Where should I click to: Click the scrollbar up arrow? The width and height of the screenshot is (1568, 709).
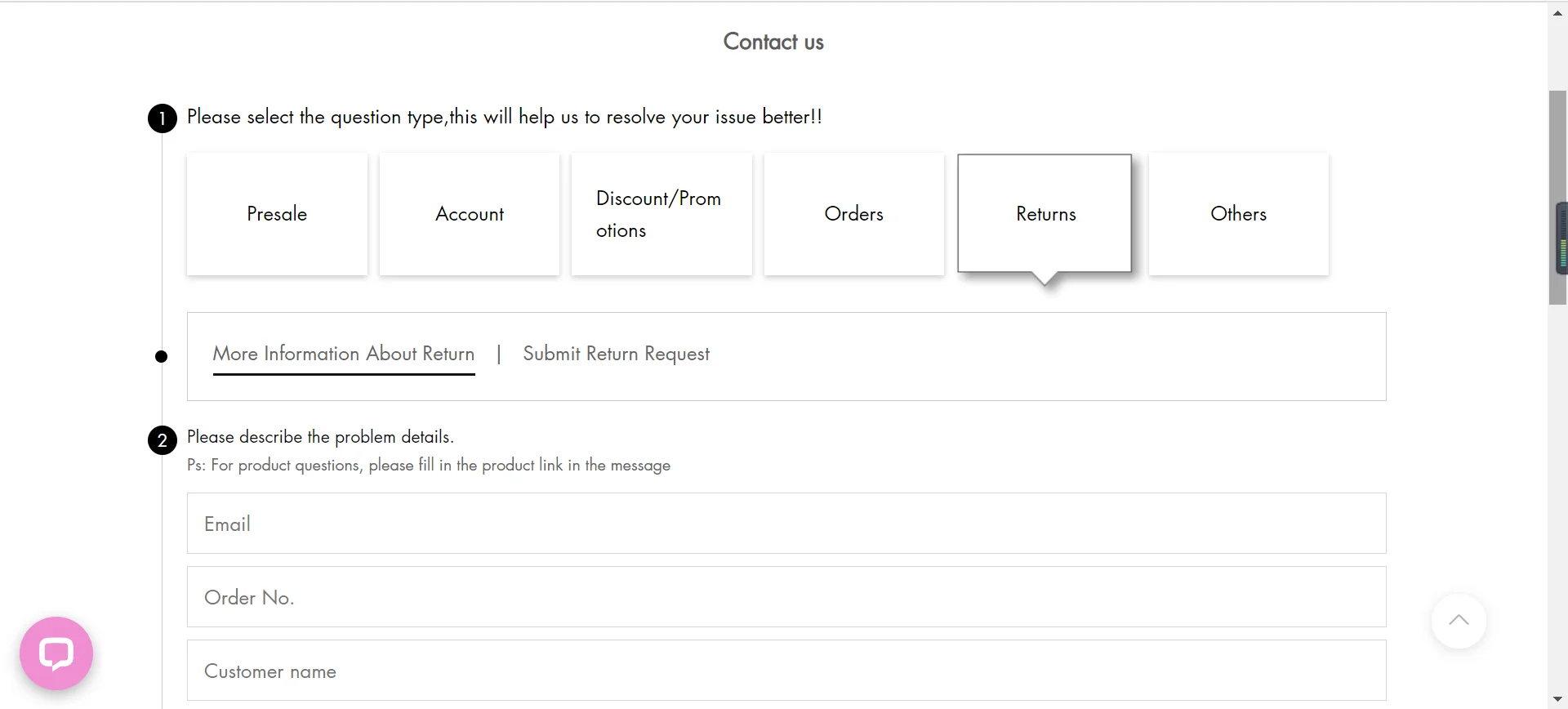[1557, 13]
